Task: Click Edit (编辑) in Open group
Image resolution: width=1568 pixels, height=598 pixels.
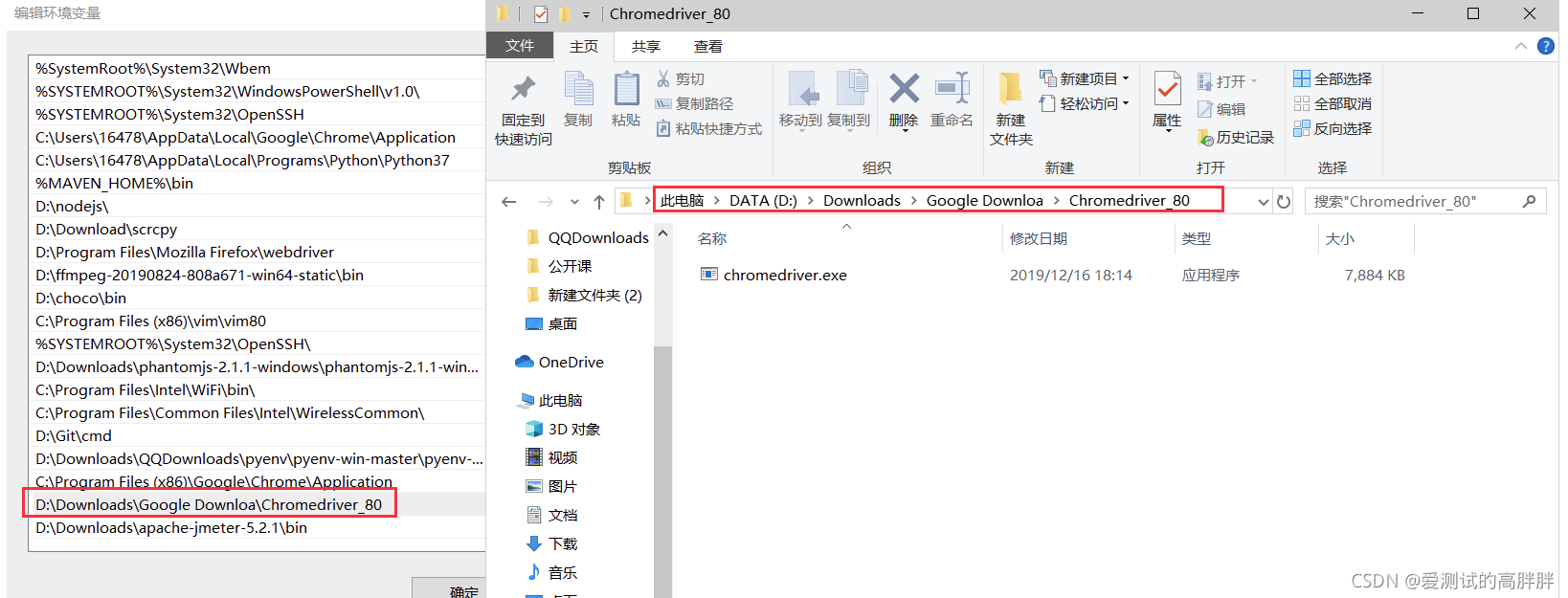Action: click(x=1221, y=110)
